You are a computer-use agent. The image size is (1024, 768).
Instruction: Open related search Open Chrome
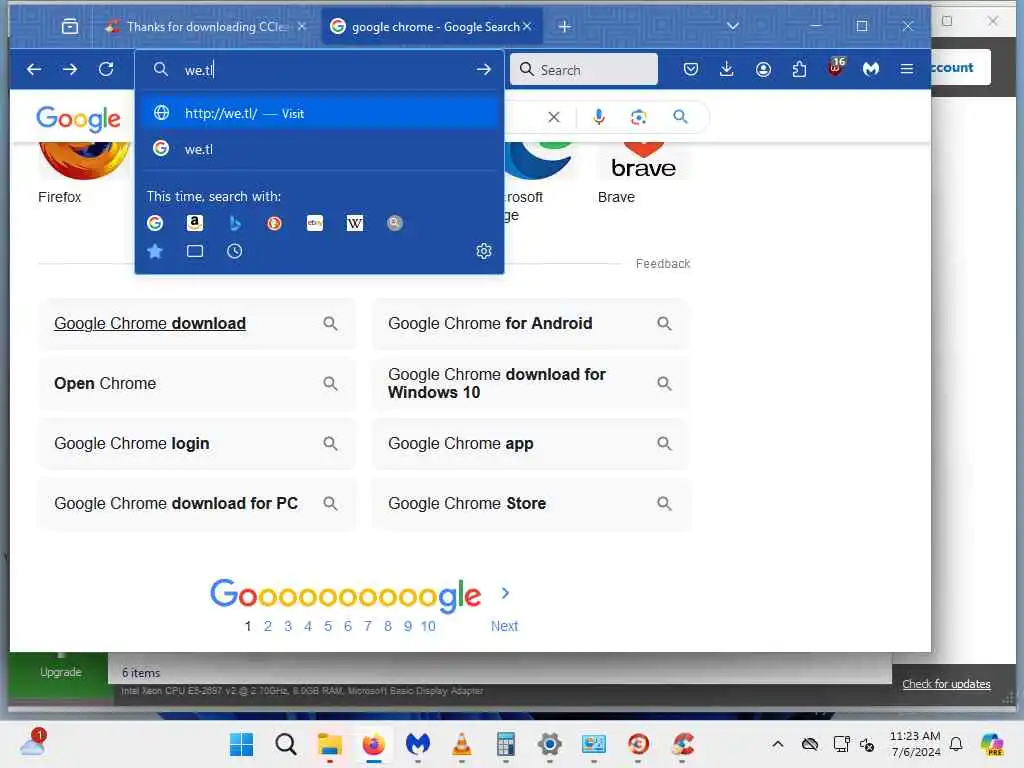197,383
